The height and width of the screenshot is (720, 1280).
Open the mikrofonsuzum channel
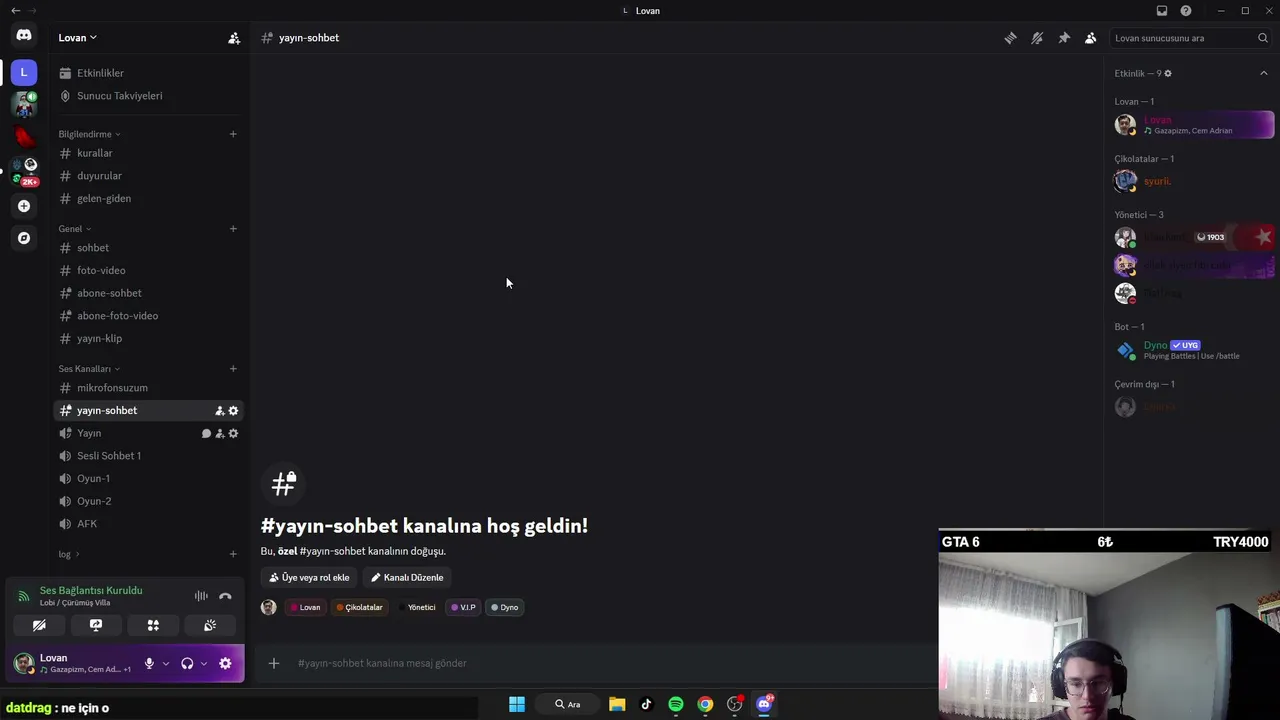(148, 388)
